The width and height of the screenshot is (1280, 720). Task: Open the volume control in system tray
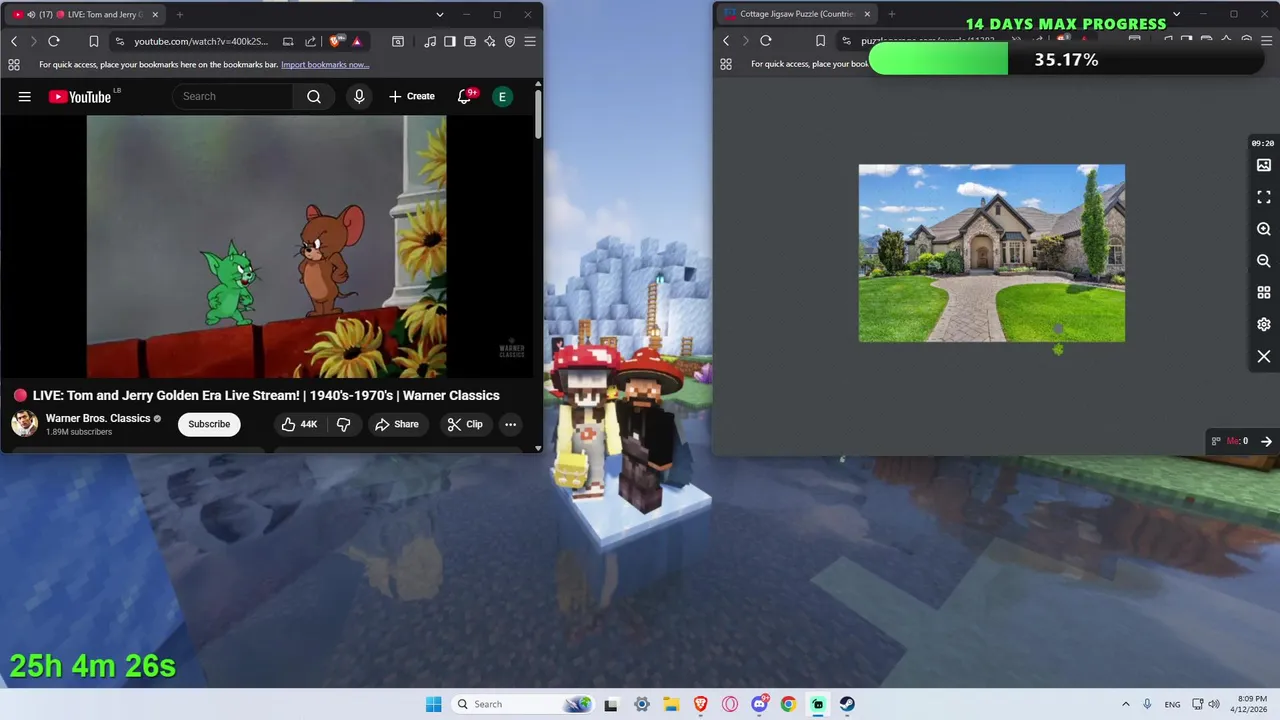1214,704
